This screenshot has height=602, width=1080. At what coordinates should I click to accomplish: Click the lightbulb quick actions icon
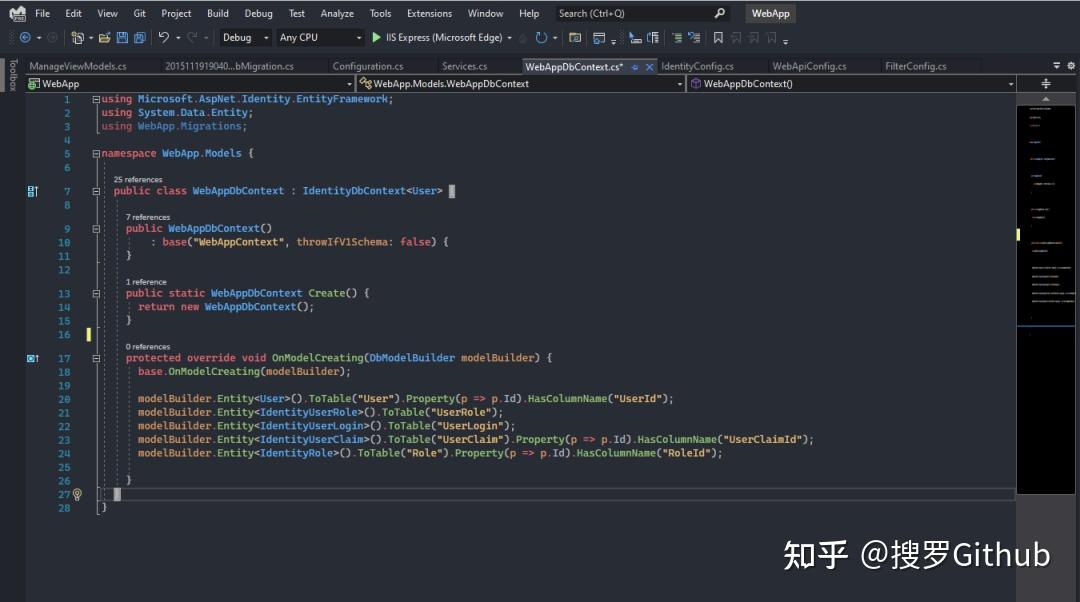coord(77,494)
